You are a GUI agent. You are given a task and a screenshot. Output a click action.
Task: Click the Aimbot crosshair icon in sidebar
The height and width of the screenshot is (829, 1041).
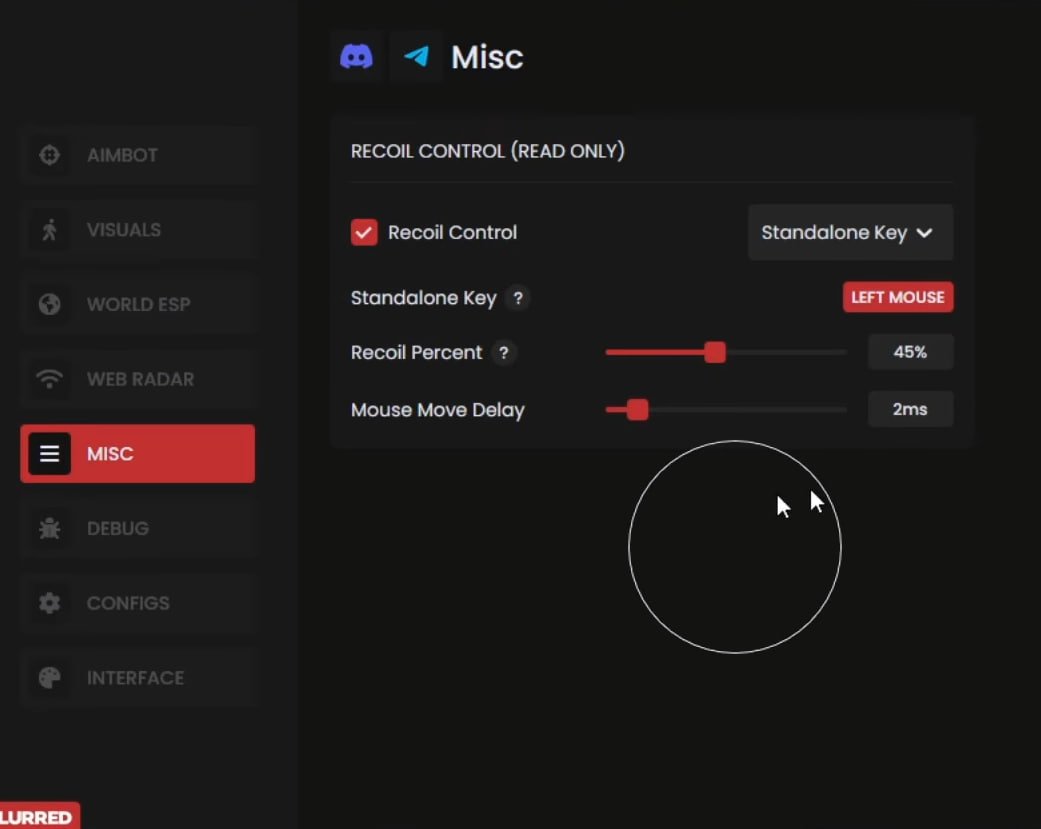coord(49,155)
